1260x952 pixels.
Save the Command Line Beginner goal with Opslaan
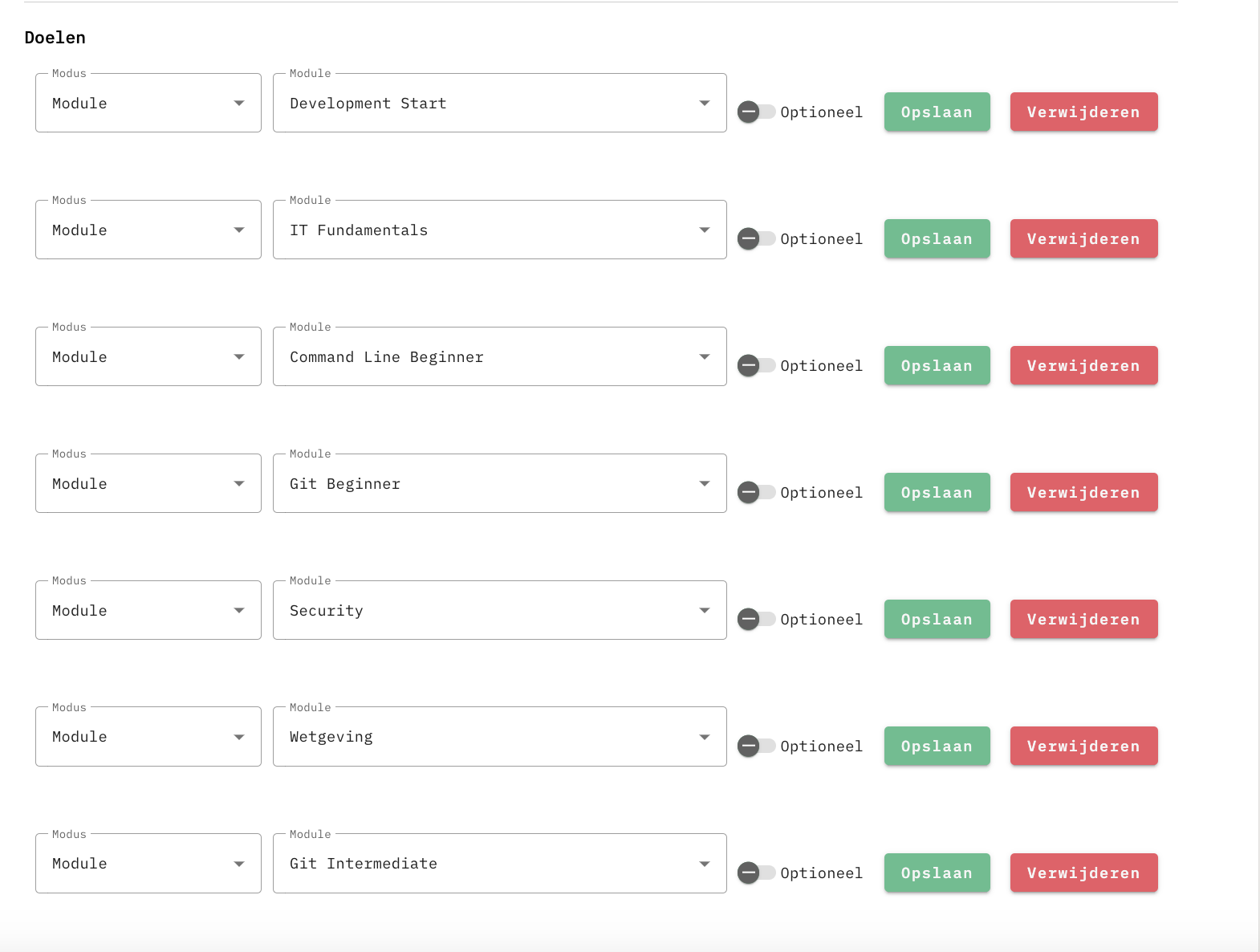pyautogui.click(x=937, y=365)
